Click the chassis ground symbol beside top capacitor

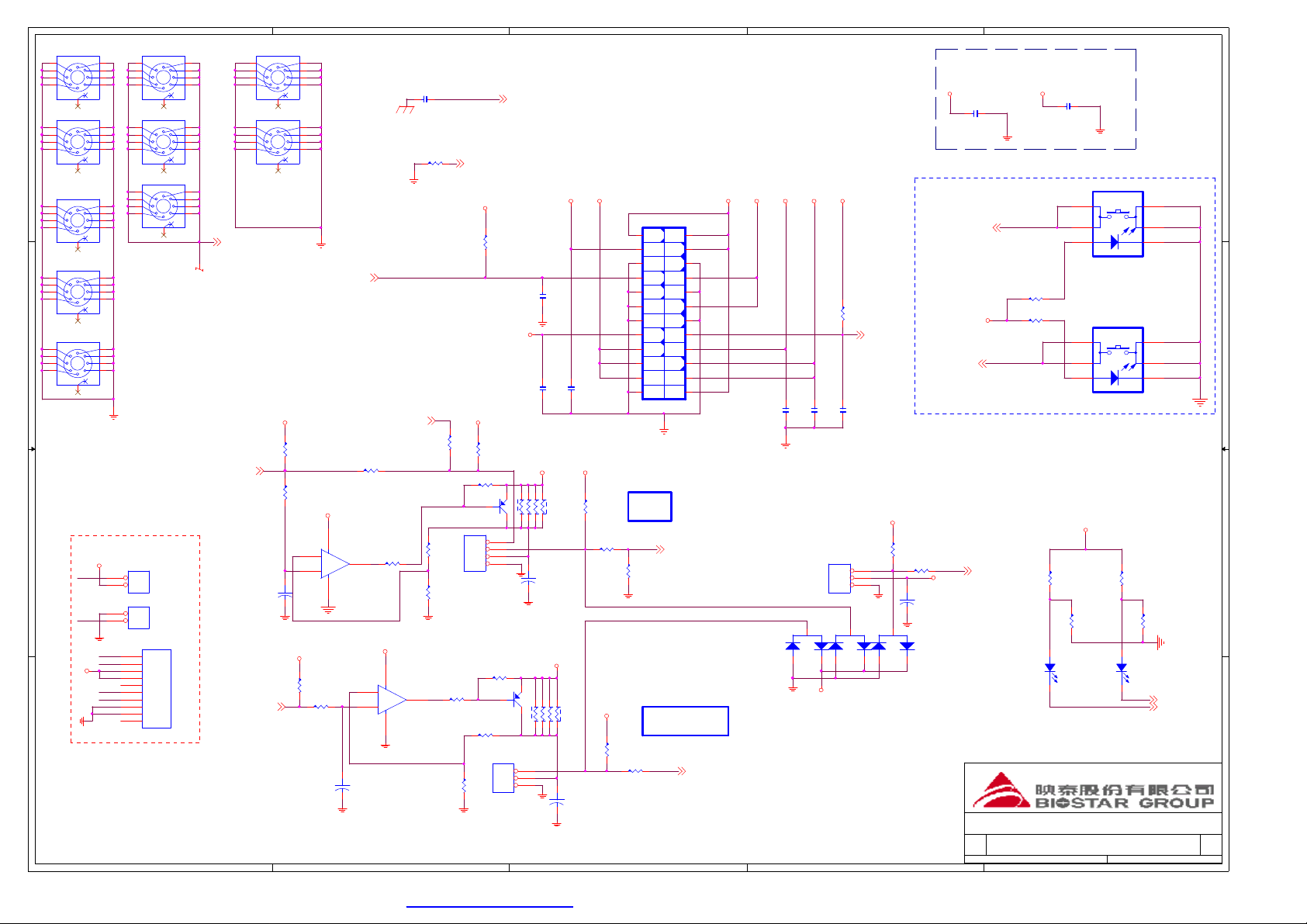tap(405, 108)
